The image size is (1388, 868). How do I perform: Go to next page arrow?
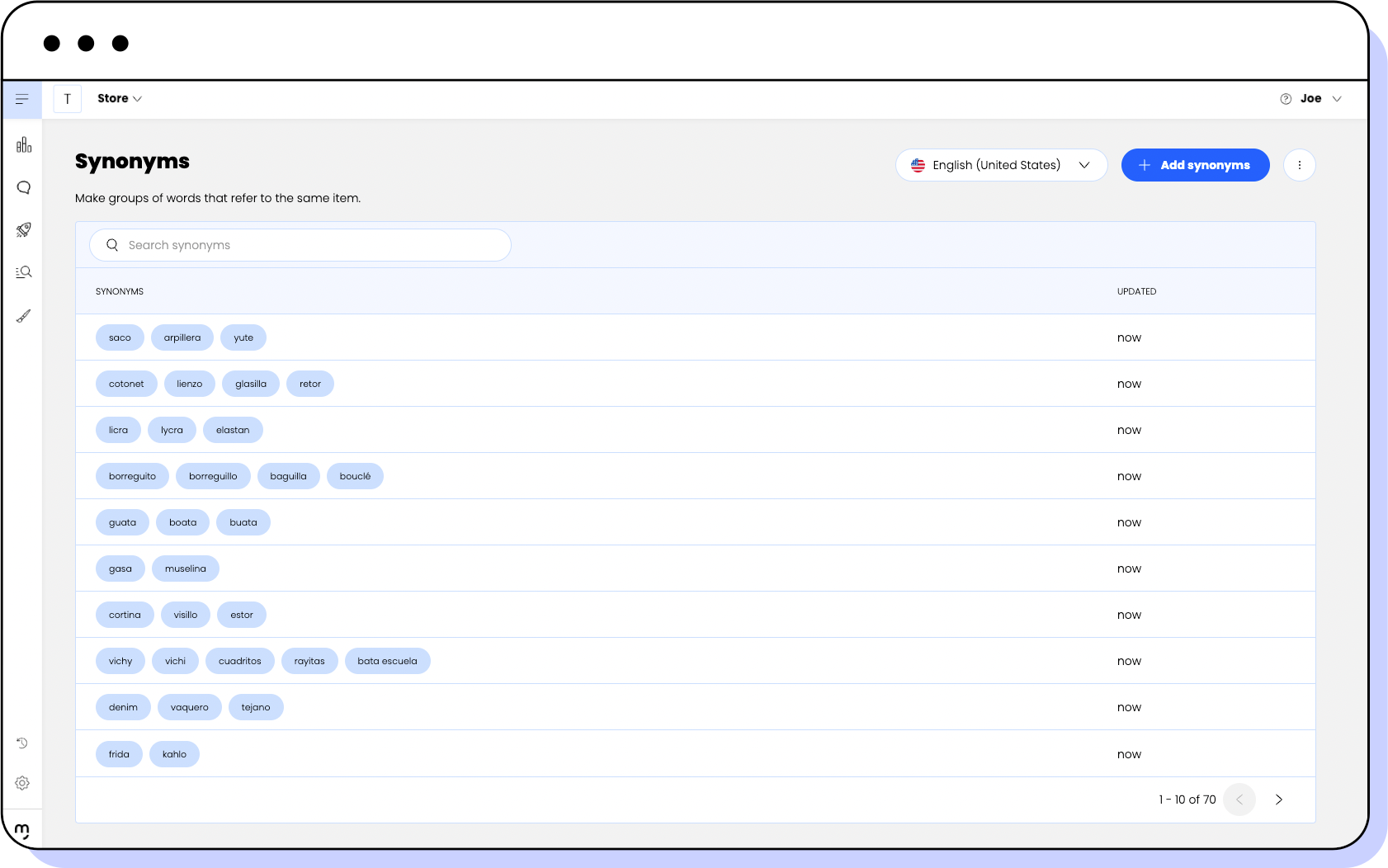[x=1279, y=800]
